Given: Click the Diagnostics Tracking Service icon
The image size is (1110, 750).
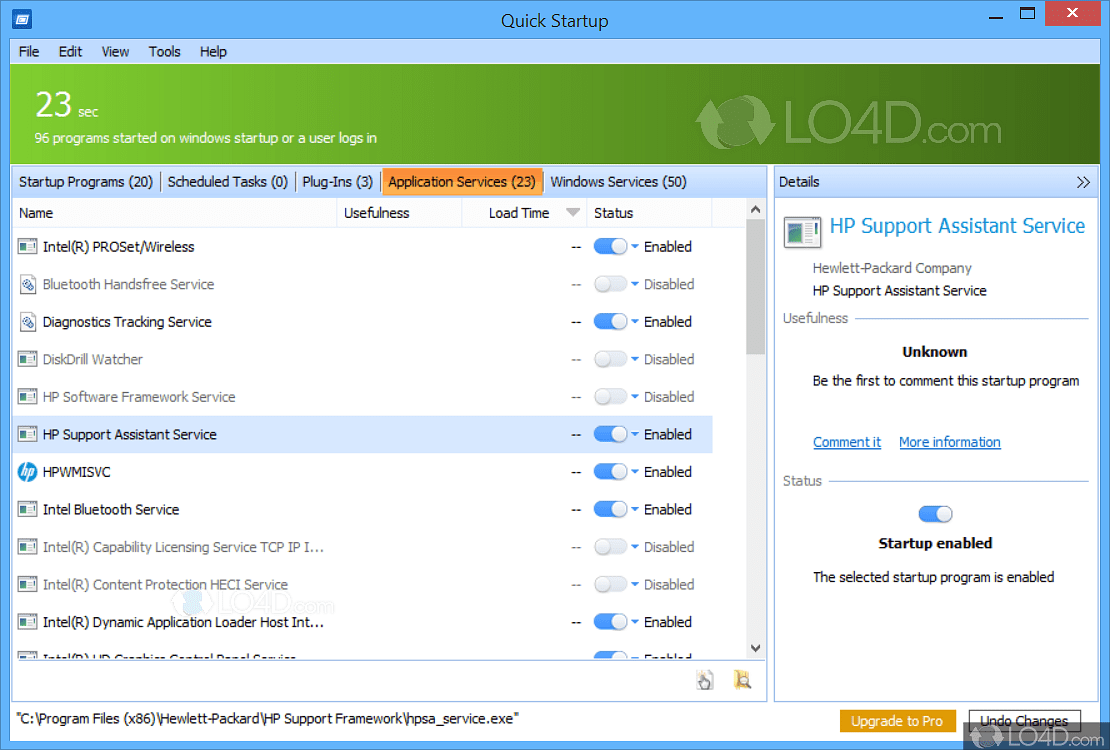Looking at the screenshot, I should point(28,322).
